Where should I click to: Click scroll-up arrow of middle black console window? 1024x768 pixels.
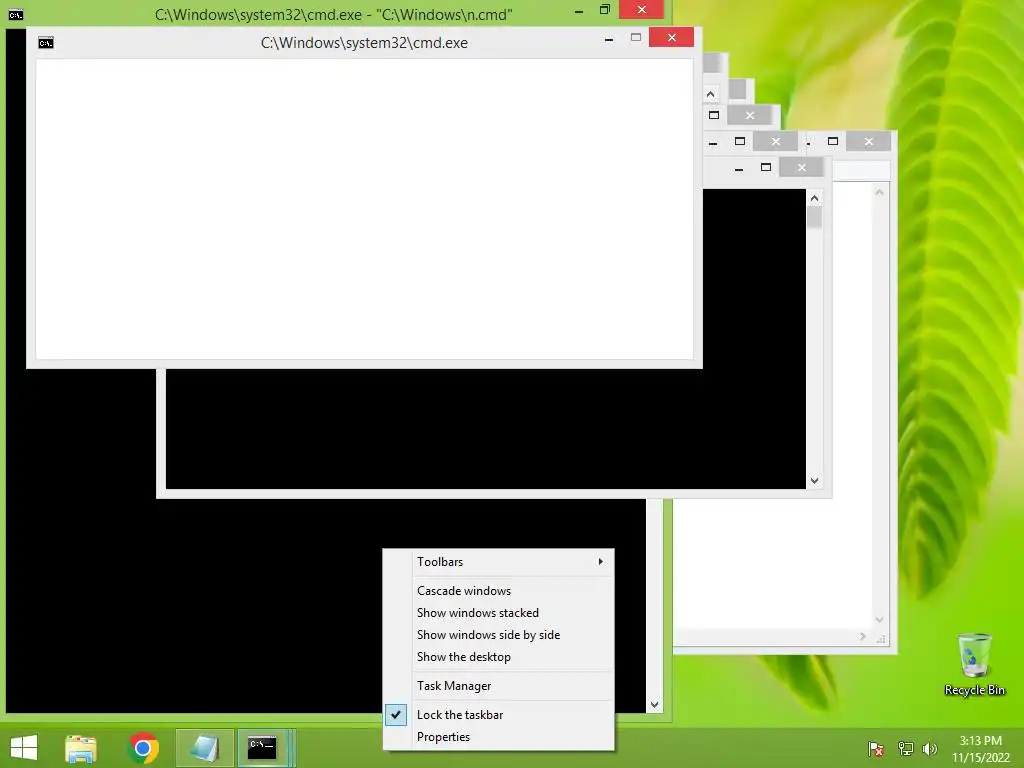[814, 198]
